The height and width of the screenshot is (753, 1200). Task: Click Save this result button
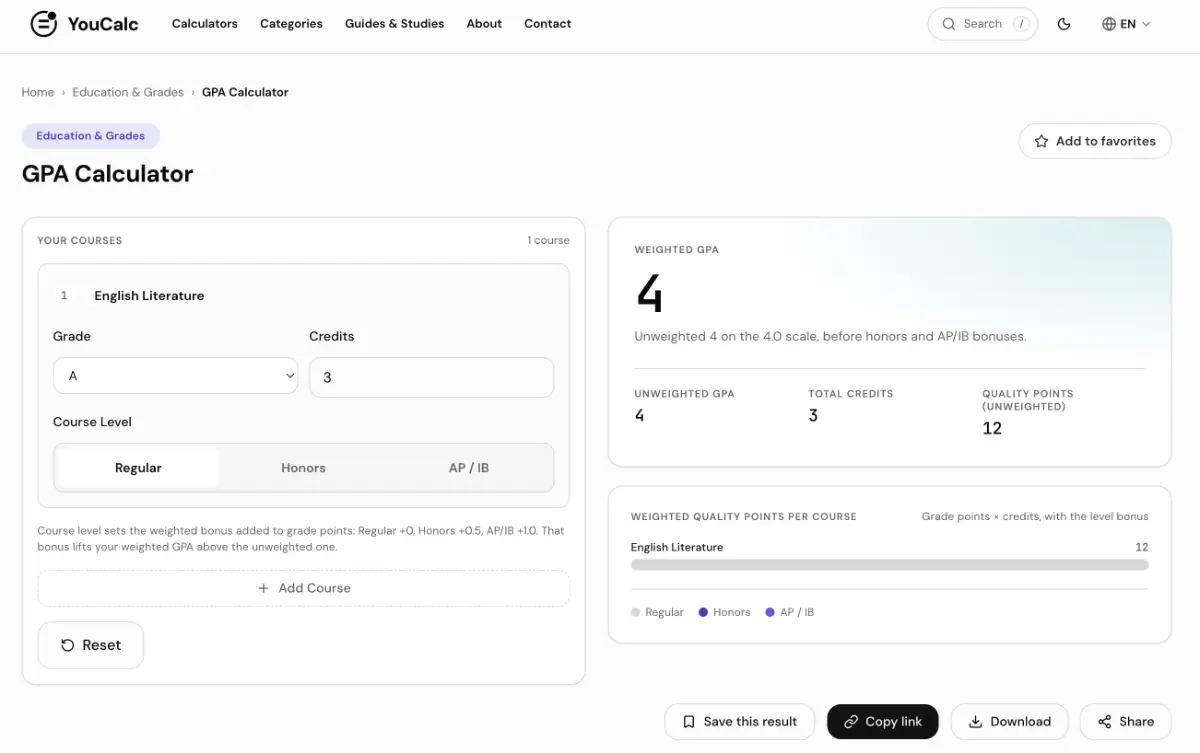(741, 721)
